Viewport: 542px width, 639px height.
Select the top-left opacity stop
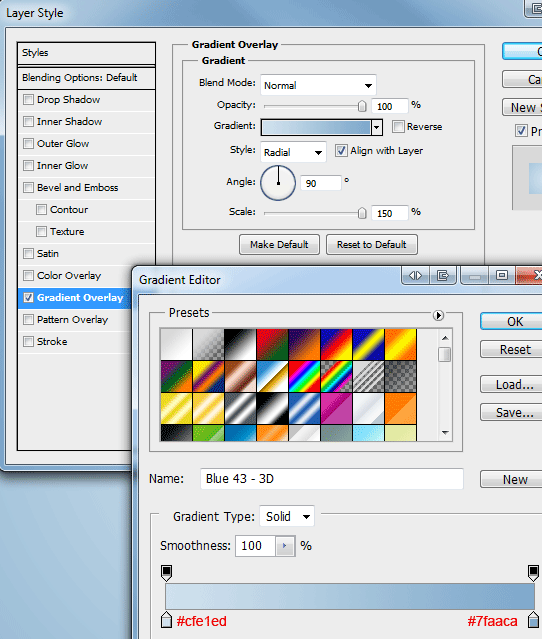tap(166, 573)
